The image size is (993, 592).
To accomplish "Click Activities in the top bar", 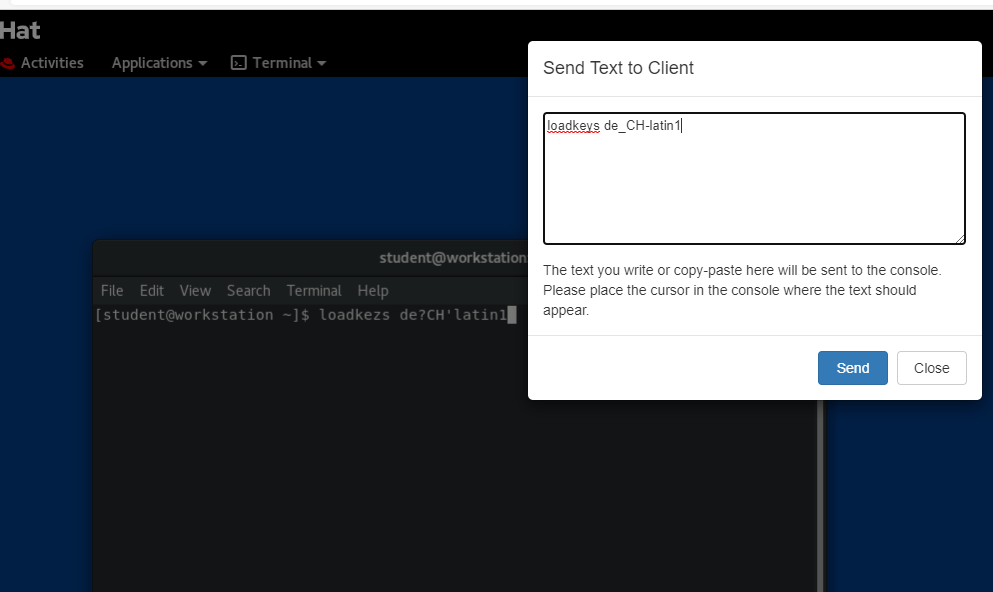I will coord(53,62).
